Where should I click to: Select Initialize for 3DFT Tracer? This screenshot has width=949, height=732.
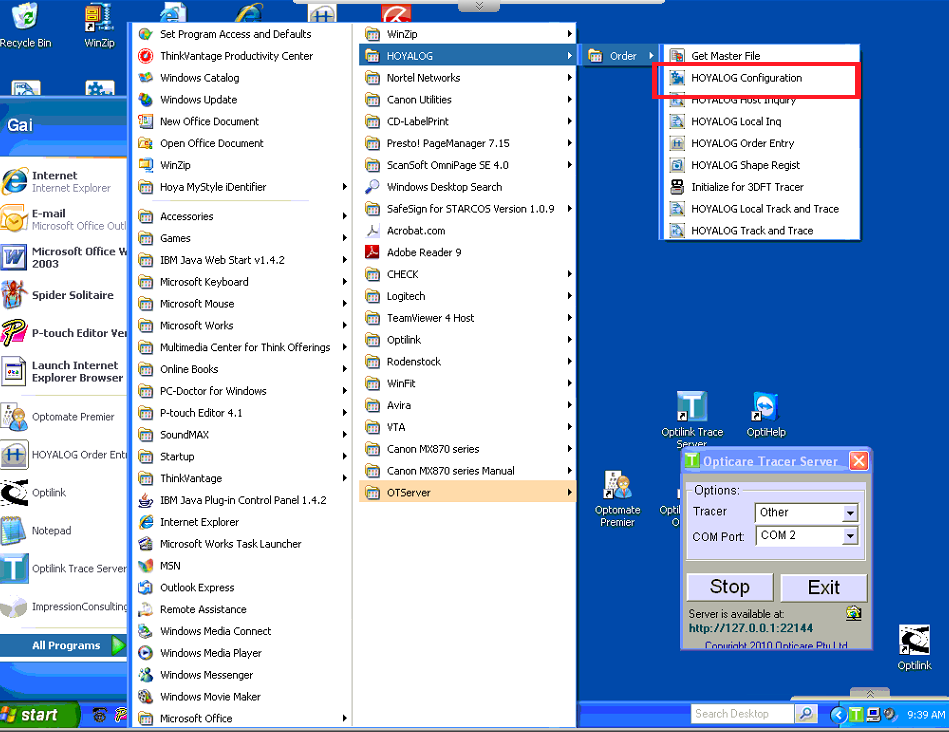point(761,187)
